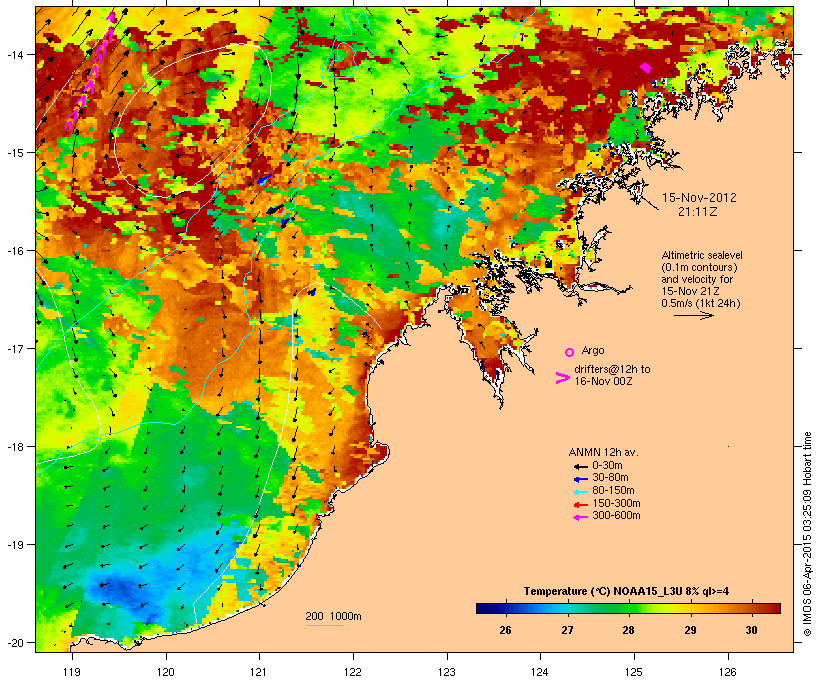820x680 pixels.
Task: Click the cyan 200 1000m isobath legend line
Action: pyautogui.click(x=324, y=625)
